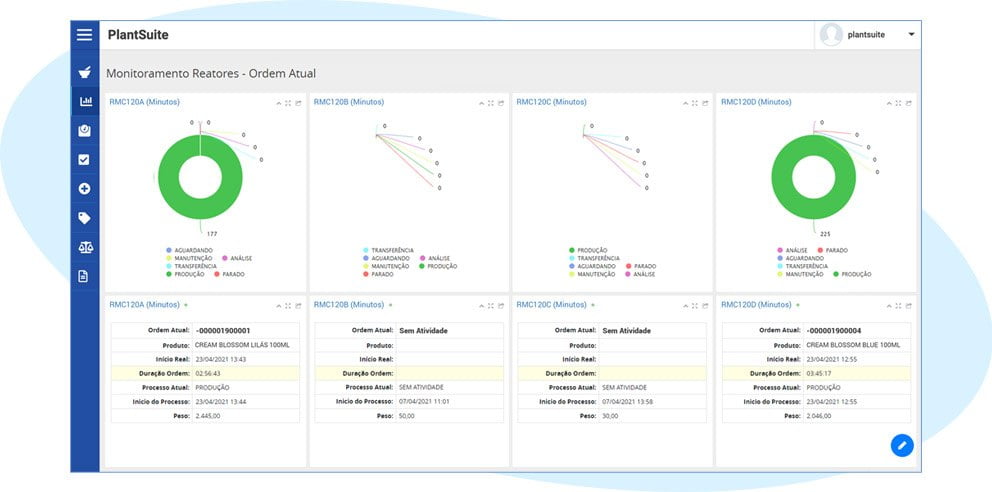Screen dimensions: 992x492
Task: Maximize the RMC120A order table panel
Action: [x=288, y=305]
